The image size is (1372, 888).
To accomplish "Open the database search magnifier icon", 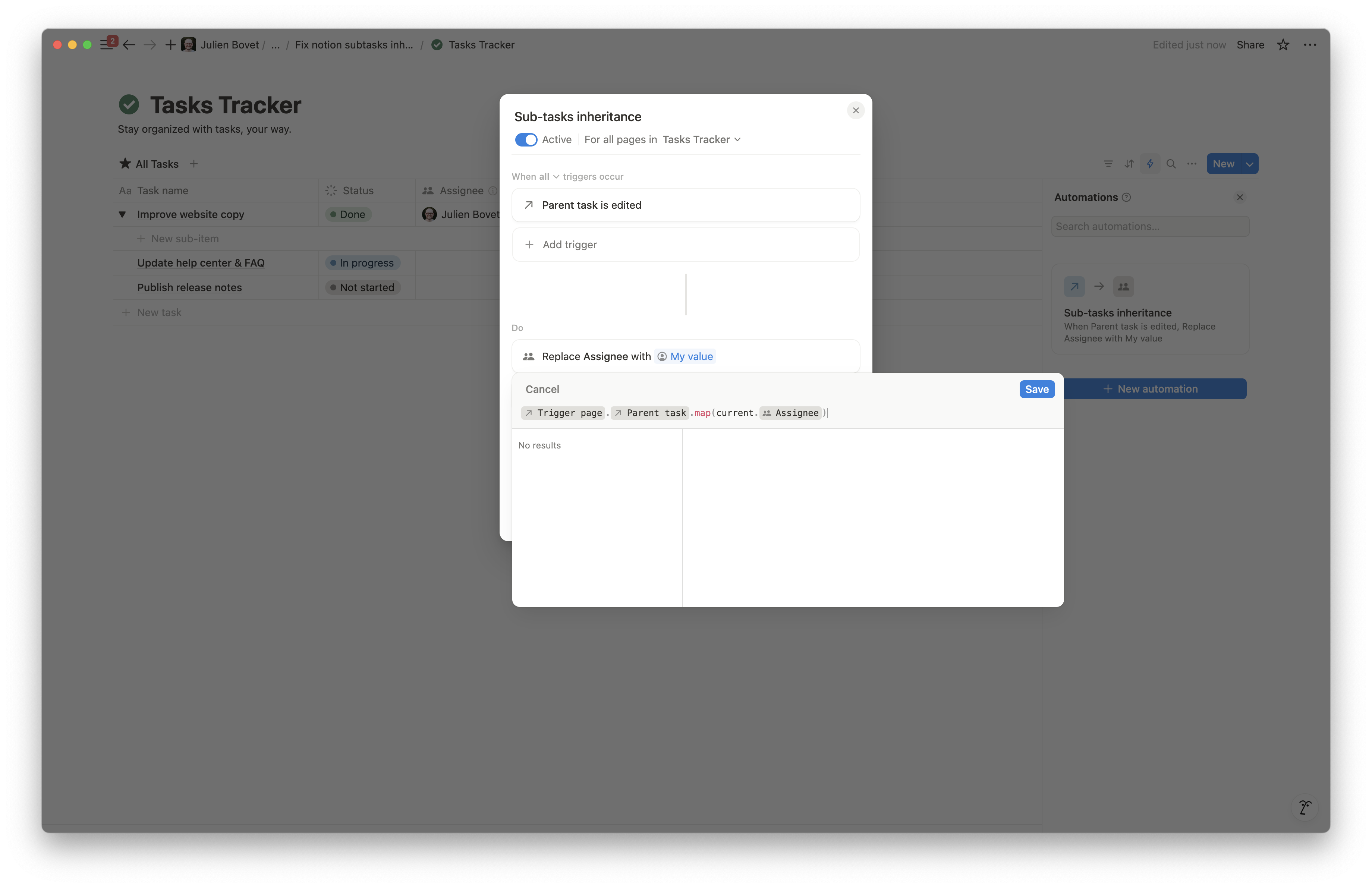I will pyautogui.click(x=1171, y=164).
